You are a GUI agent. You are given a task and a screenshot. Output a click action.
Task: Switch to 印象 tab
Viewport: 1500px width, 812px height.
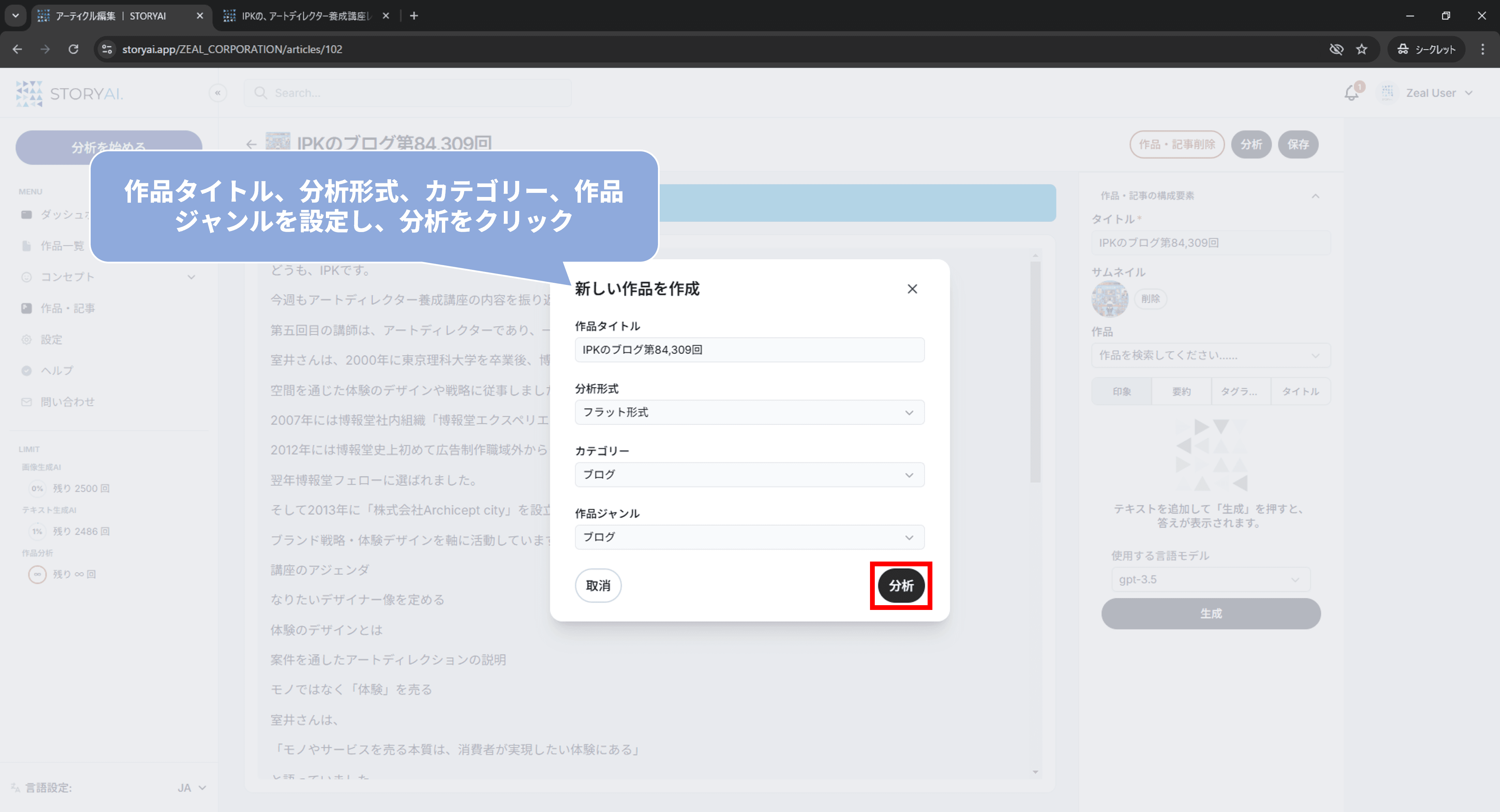[1122, 391]
